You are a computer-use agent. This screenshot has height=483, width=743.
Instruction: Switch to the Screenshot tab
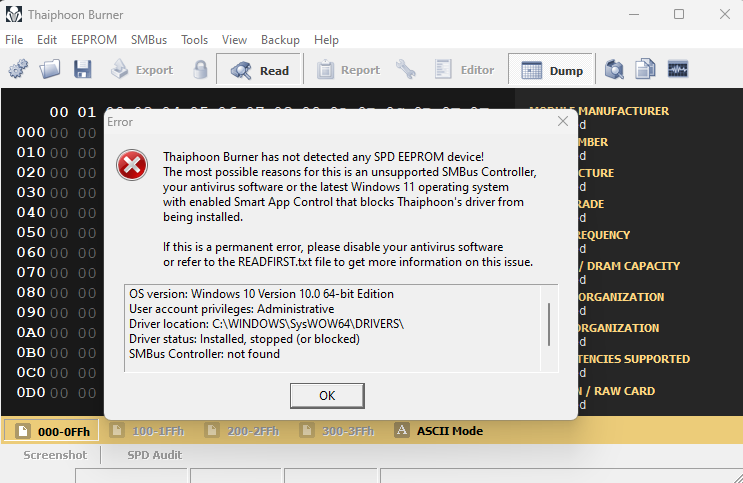click(55, 455)
